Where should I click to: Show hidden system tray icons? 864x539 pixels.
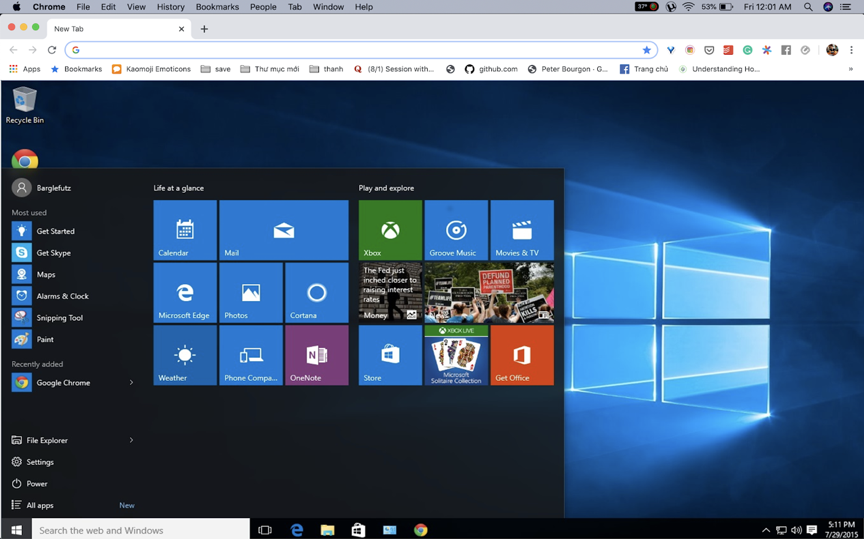click(766, 530)
